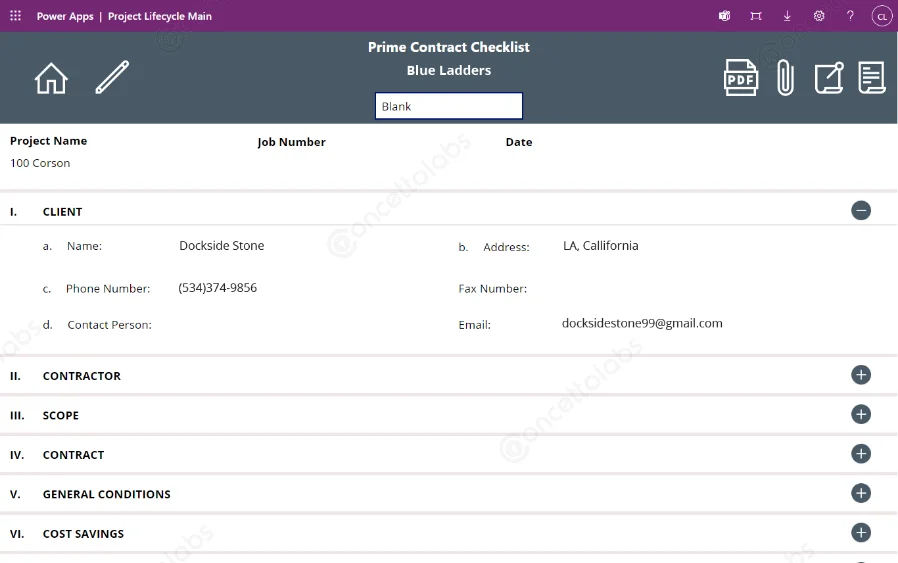Open the help question mark
This screenshot has height=563, width=898.
click(x=850, y=16)
